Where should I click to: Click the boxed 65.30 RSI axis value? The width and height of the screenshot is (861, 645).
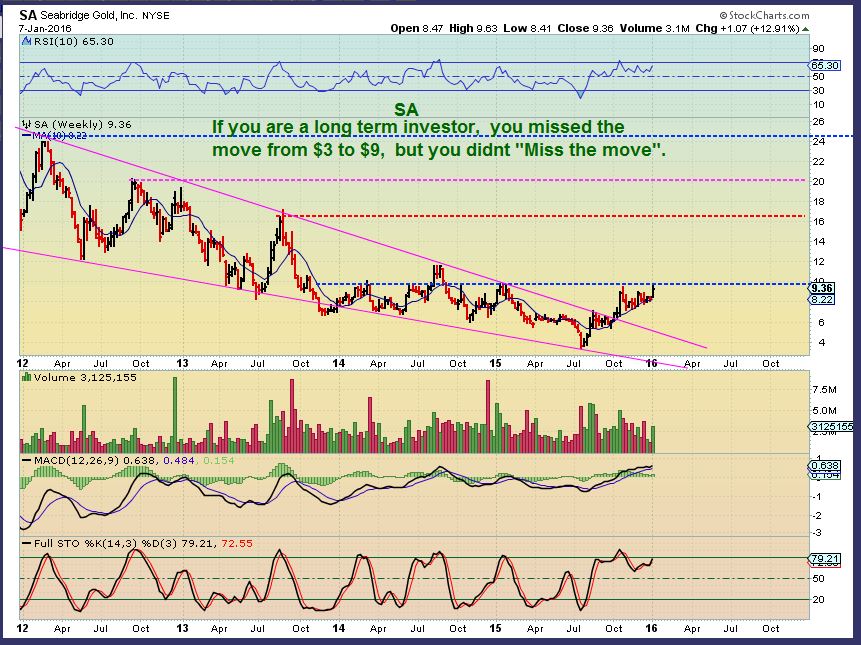click(825, 65)
